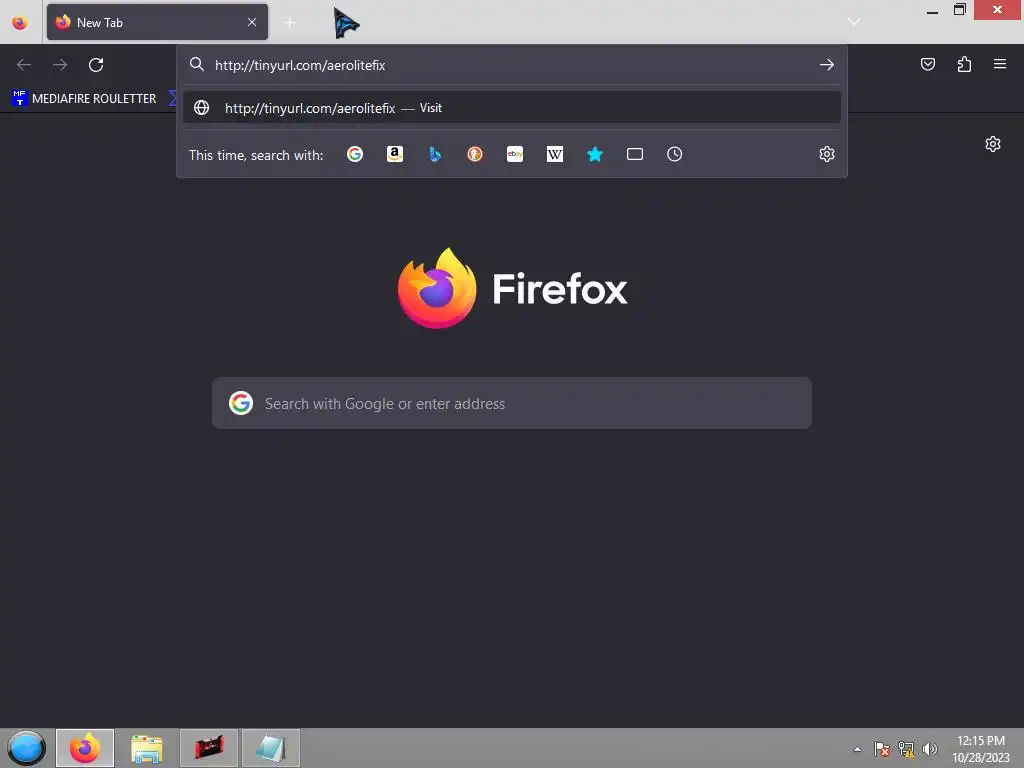Open Action Center flag icon
The image size is (1024, 768).
coord(881,749)
